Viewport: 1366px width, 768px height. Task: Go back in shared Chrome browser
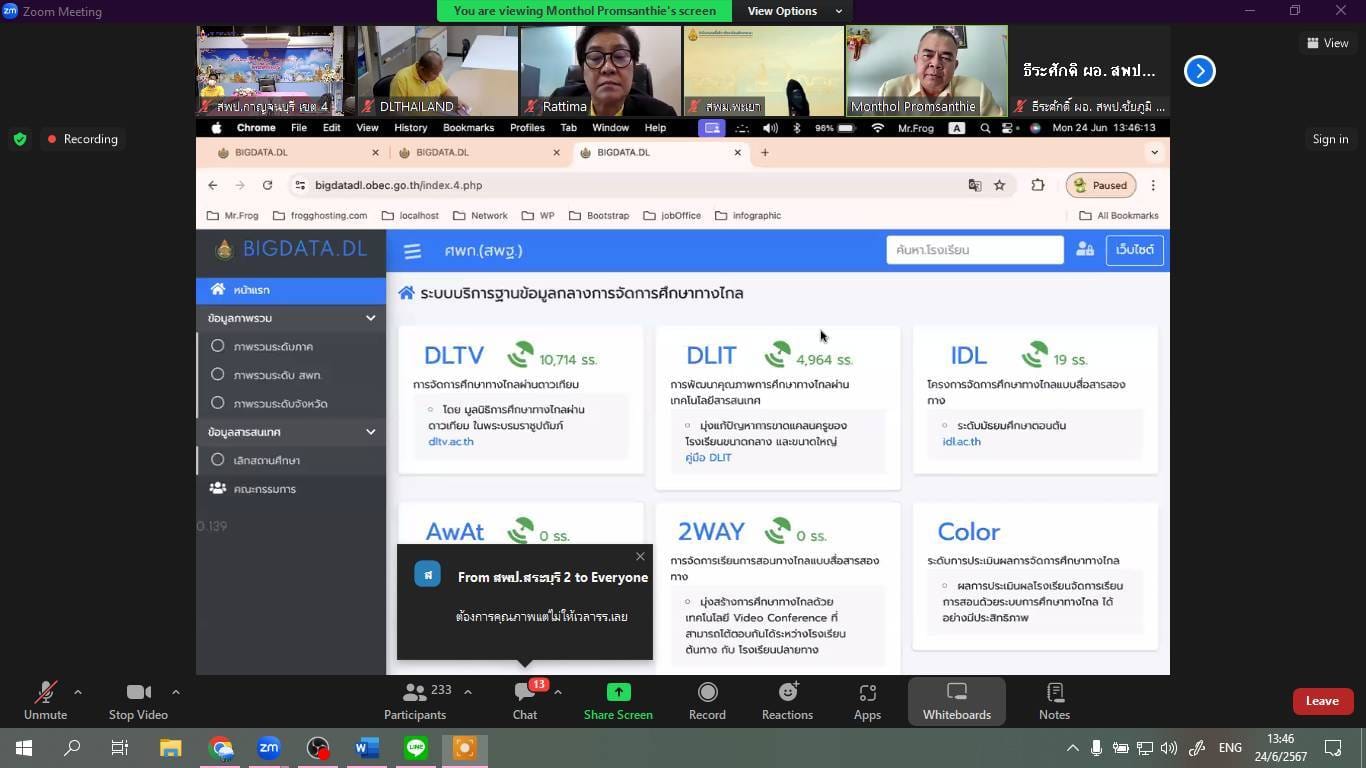[212, 185]
